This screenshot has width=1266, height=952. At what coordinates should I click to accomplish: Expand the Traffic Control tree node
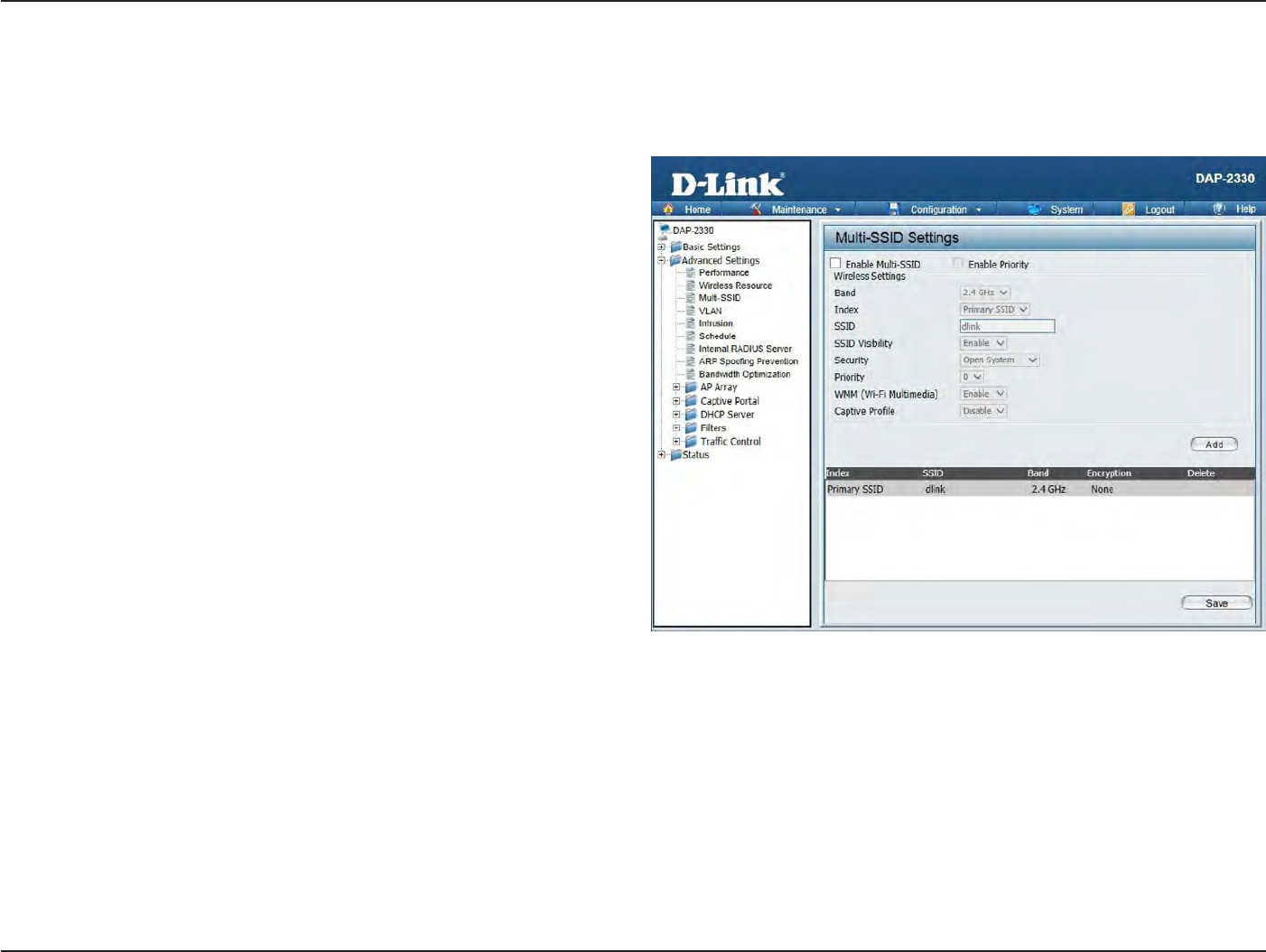pyautogui.click(x=676, y=442)
